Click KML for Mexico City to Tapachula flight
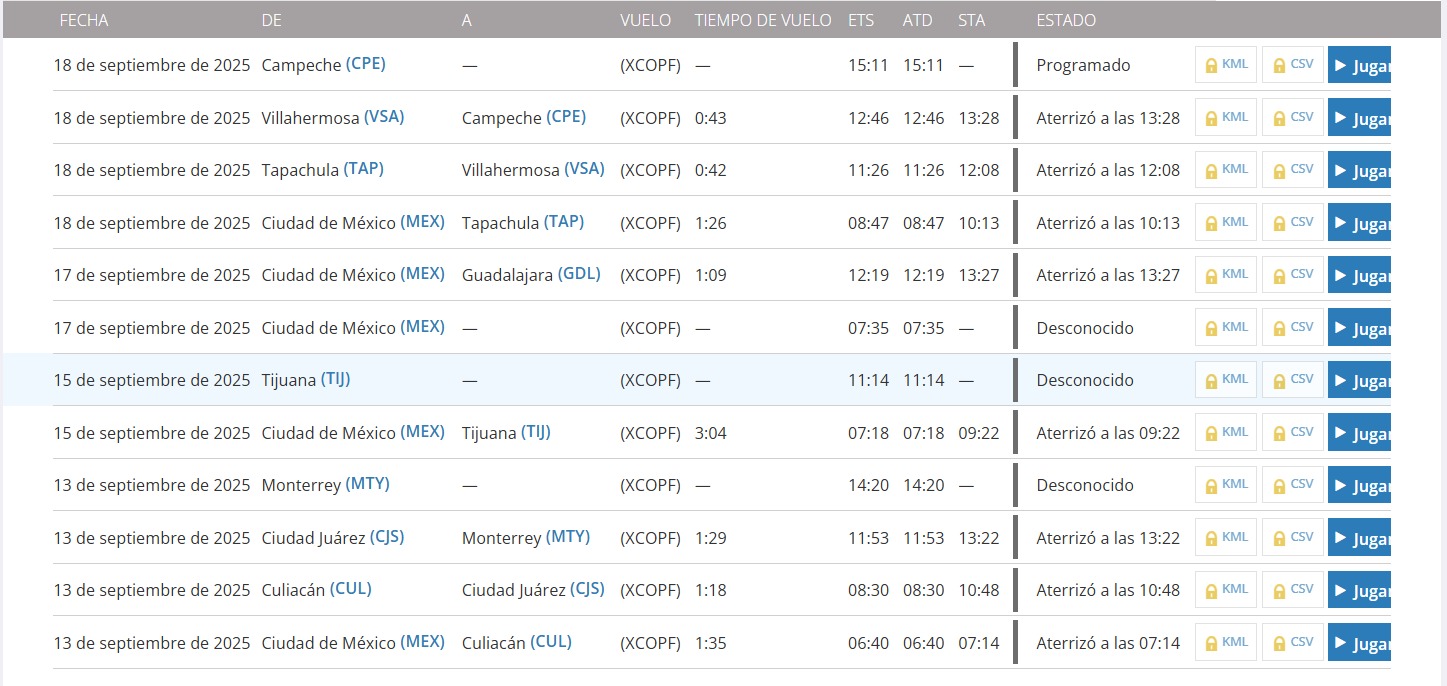The width and height of the screenshot is (1447, 686). (x=1226, y=222)
